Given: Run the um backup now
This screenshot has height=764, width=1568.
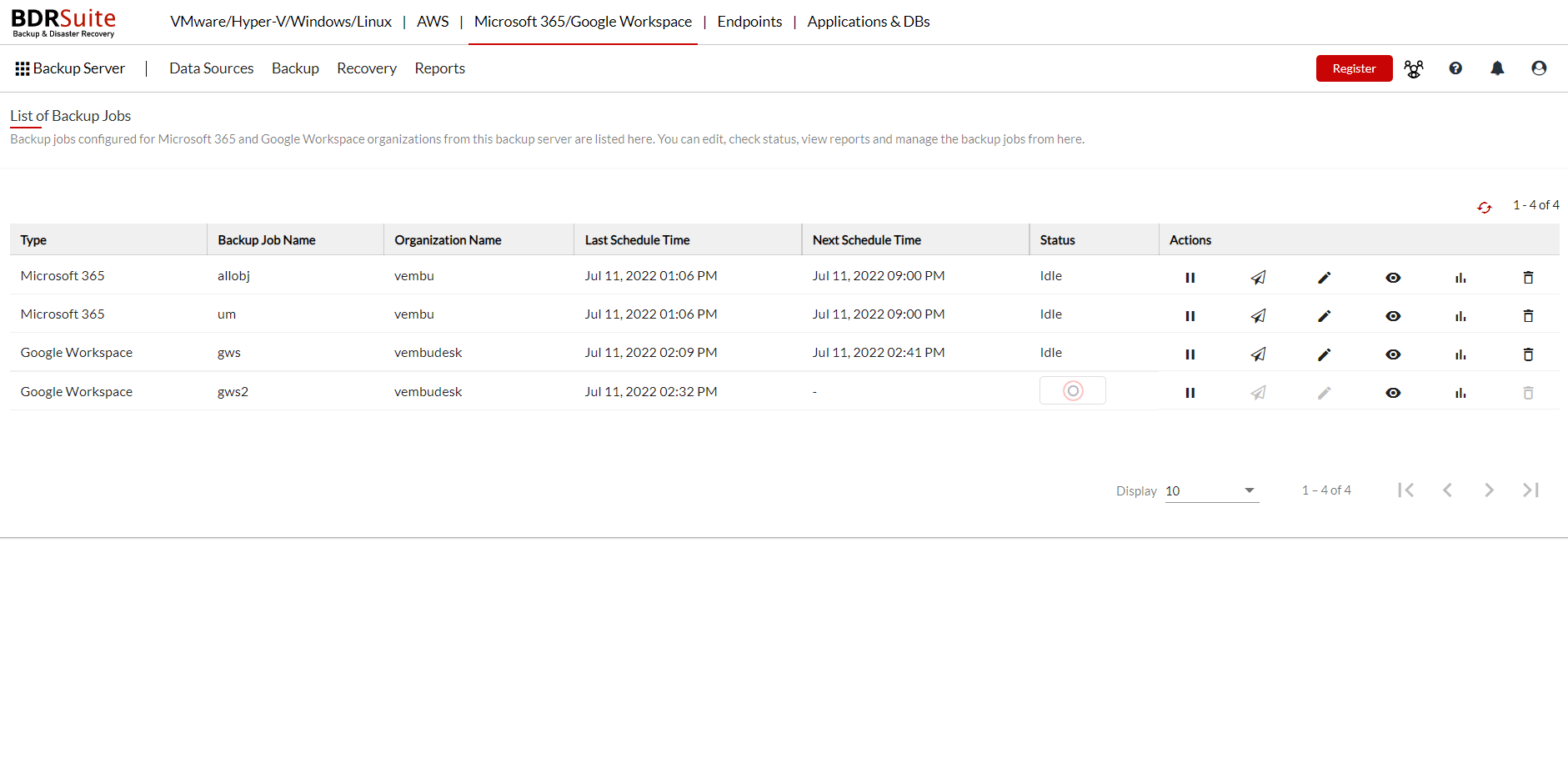Looking at the screenshot, I should [x=1258, y=316].
